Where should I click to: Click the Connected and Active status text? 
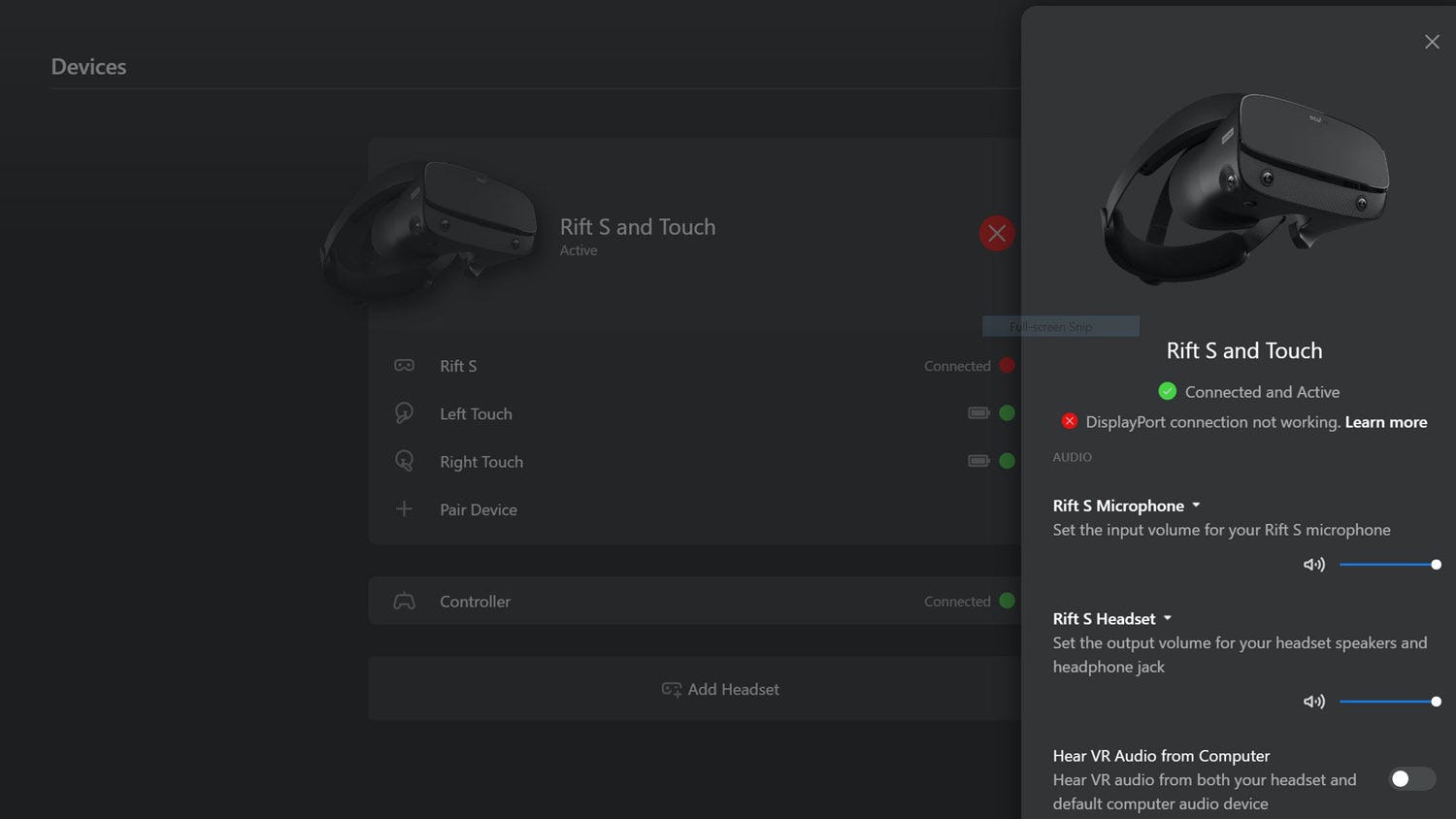click(1262, 392)
